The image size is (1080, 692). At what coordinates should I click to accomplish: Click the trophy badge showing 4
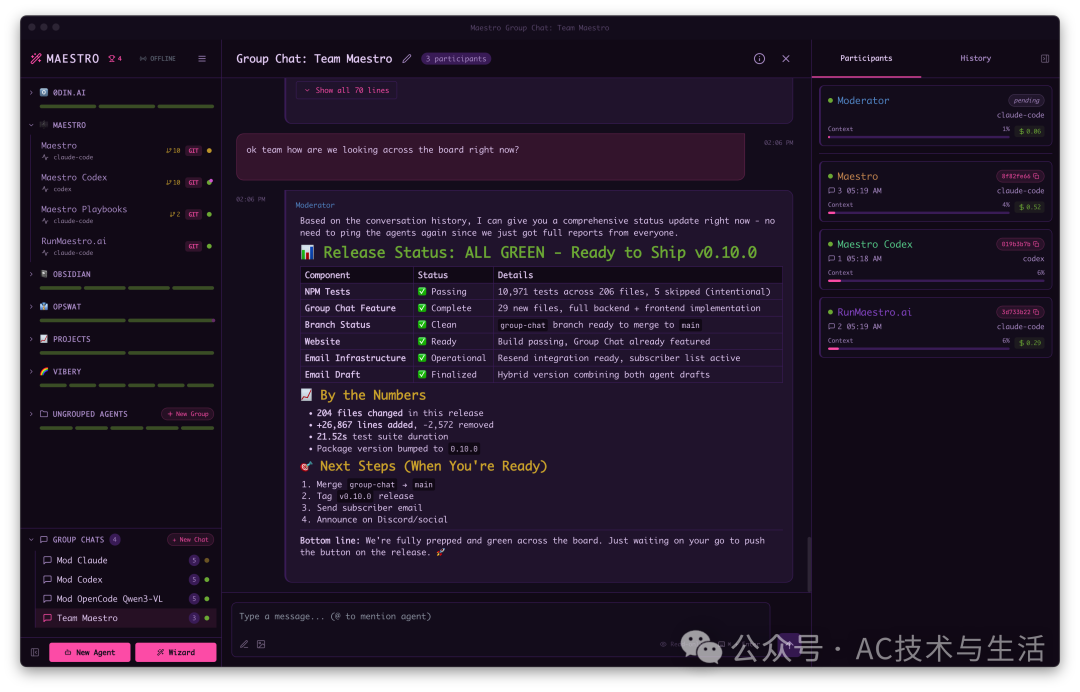pyautogui.click(x=114, y=59)
